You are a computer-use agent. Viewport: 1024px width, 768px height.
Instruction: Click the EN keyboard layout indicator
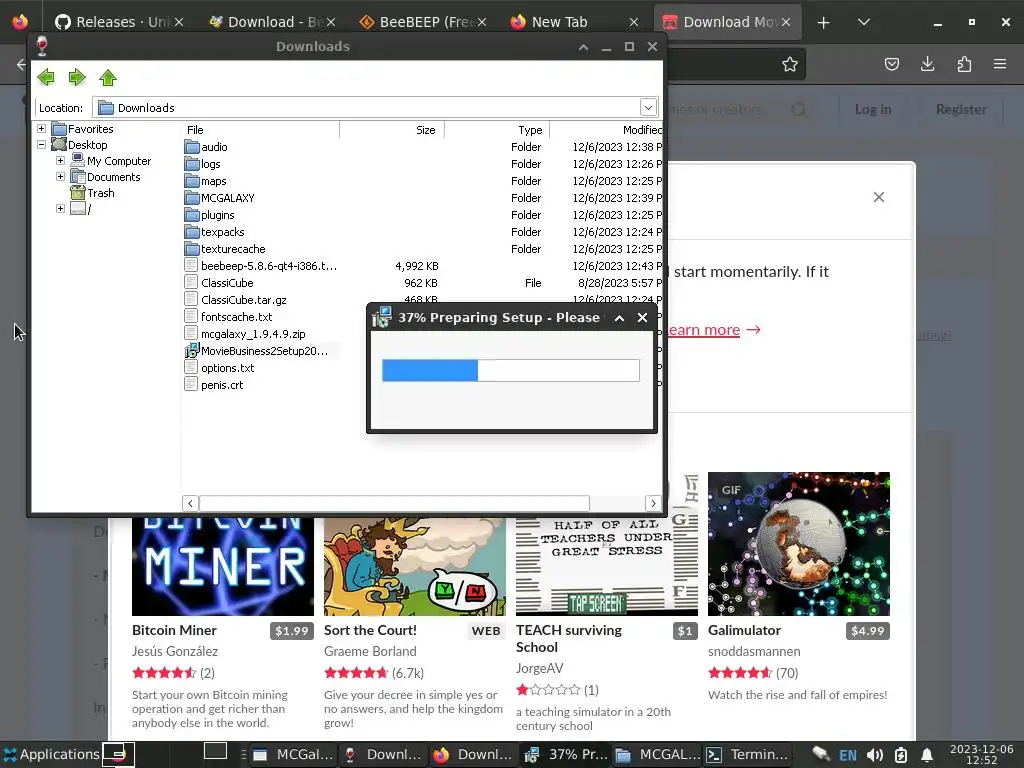(x=848, y=755)
